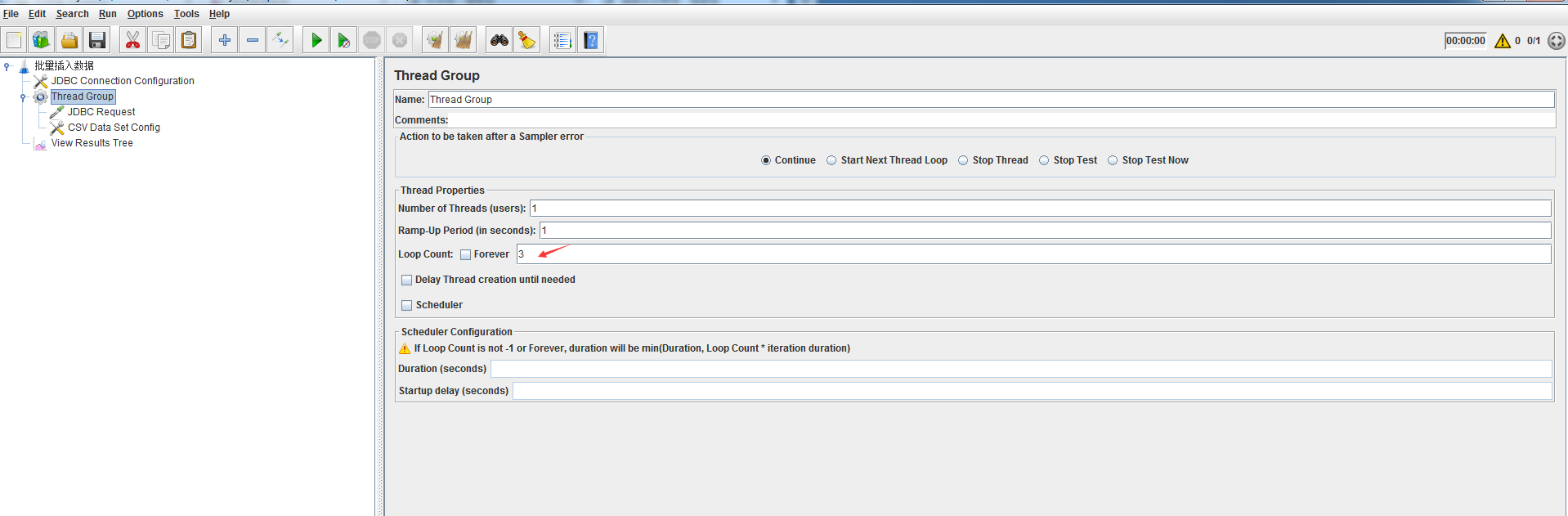Open the Run menu
The image size is (1568, 516).
(x=108, y=14)
